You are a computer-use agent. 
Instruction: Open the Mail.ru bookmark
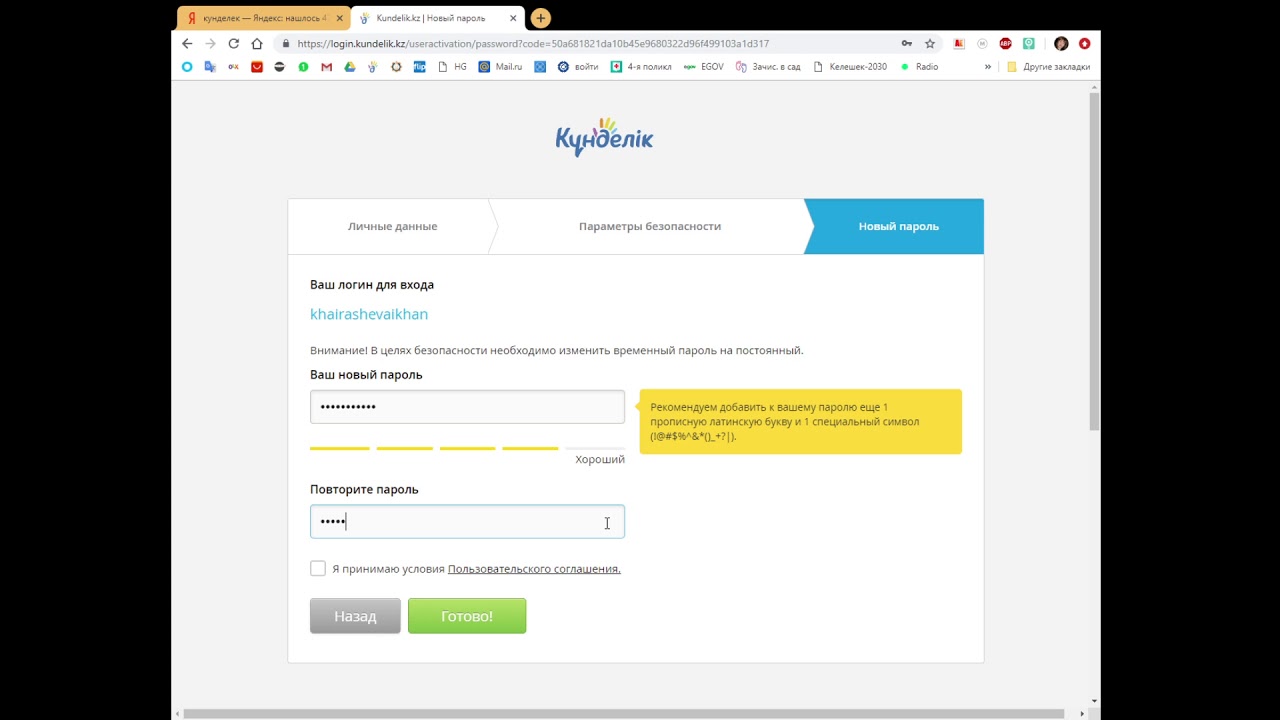click(x=500, y=67)
